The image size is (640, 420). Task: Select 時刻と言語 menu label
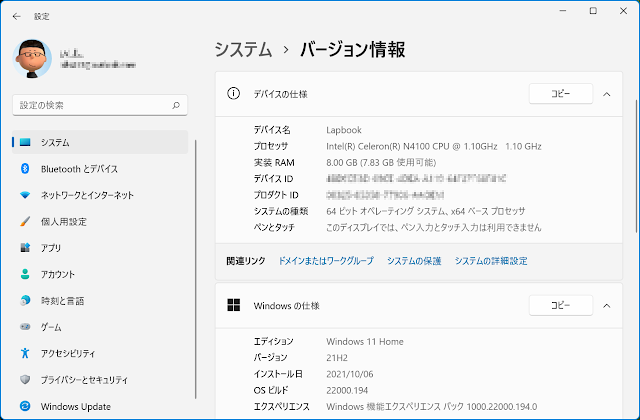coord(62,301)
